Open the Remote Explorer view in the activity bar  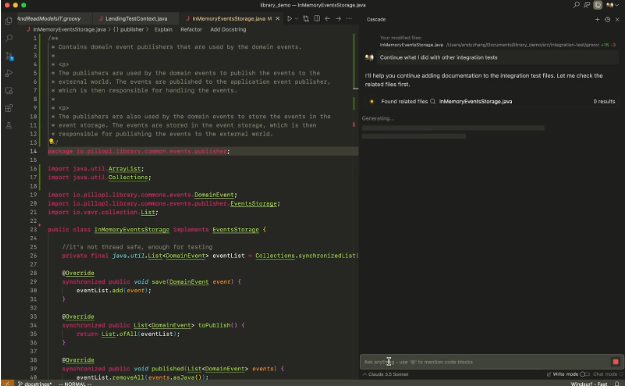point(9,91)
